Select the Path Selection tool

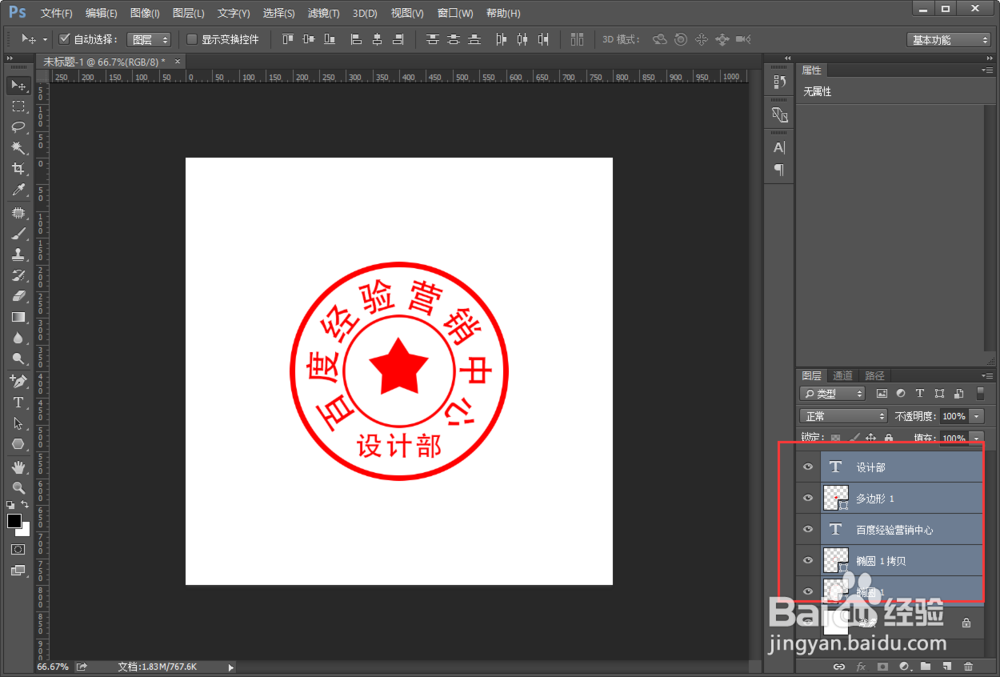click(x=18, y=423)
